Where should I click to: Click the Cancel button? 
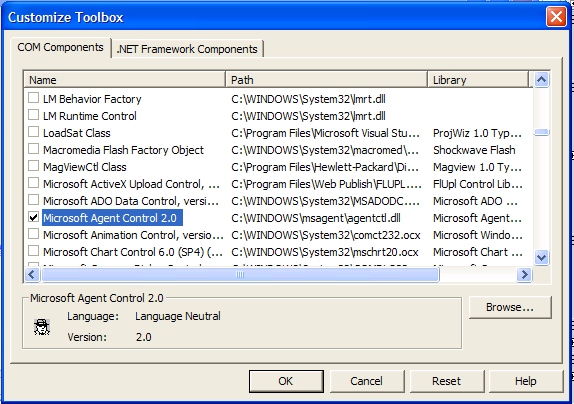[x=366, y=381]
